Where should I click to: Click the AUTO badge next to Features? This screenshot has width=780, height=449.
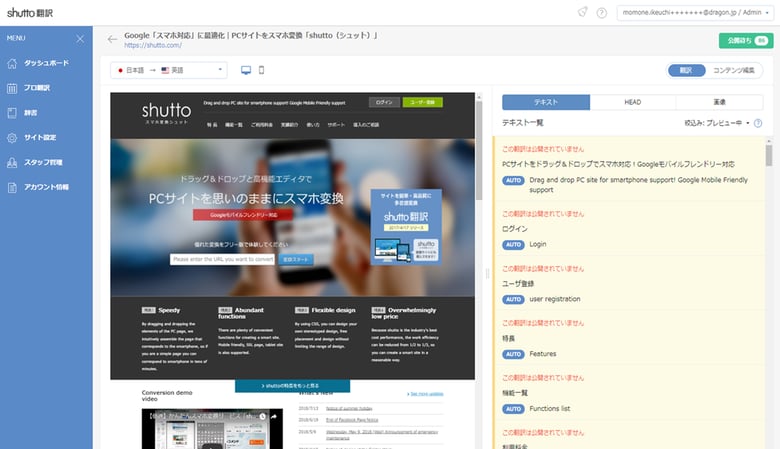click(x=513, y=354)
